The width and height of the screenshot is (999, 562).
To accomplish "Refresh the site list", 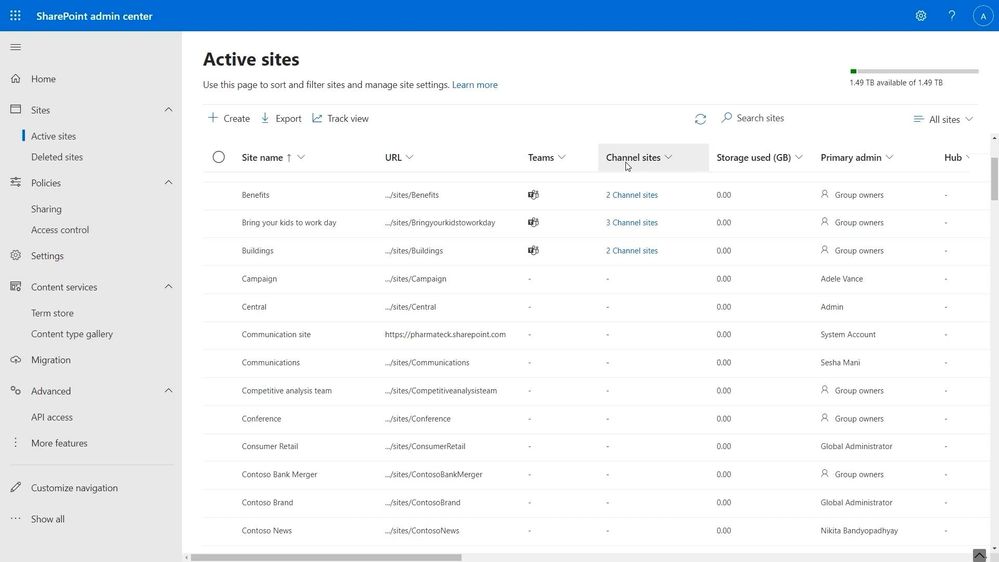I will coord(700,119).
